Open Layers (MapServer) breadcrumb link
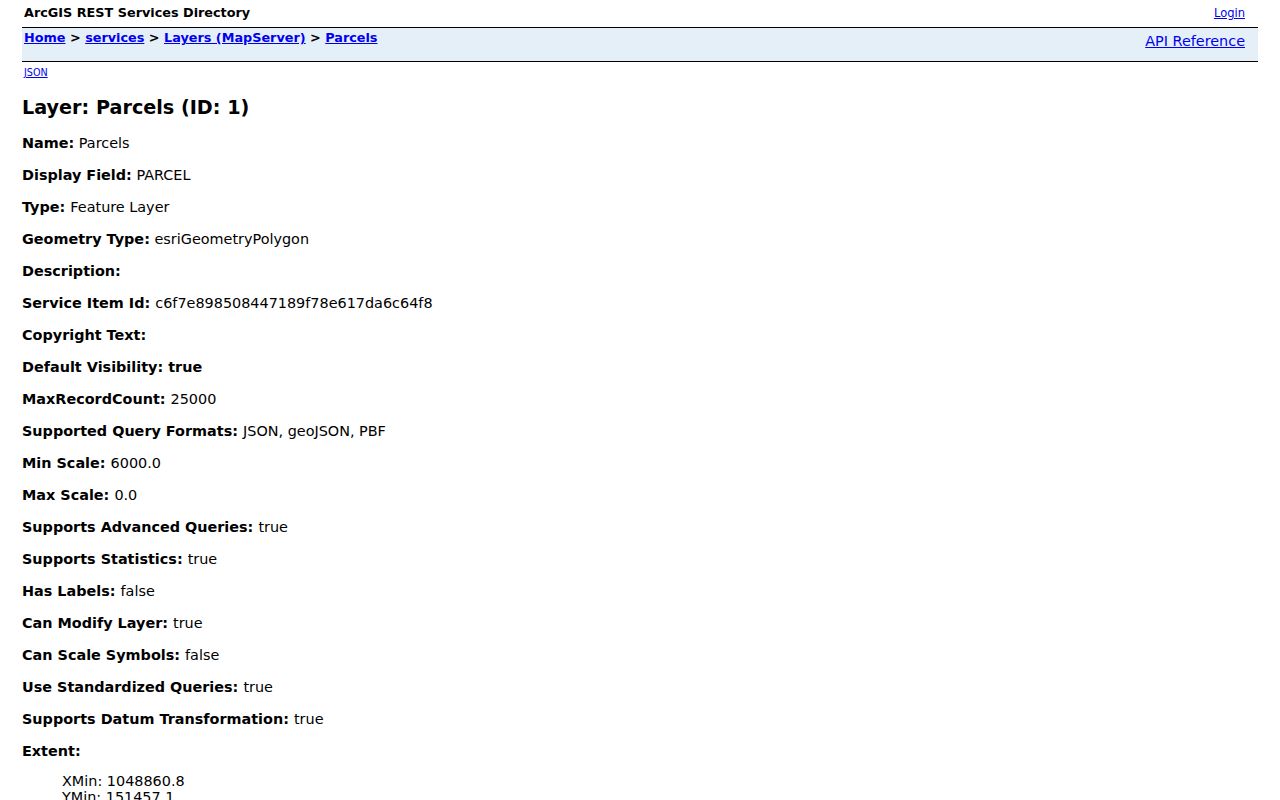 235,38
